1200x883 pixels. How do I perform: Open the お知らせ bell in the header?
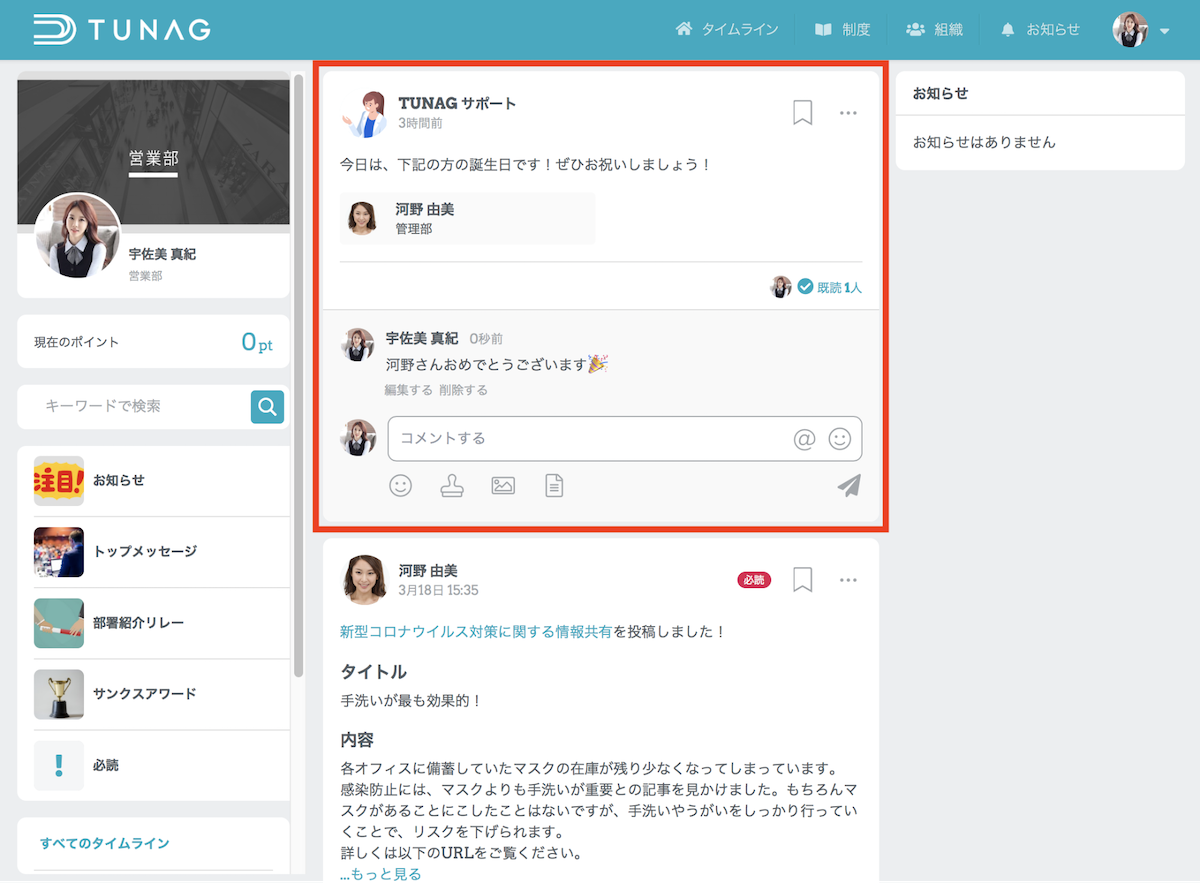coord(1040,30)
